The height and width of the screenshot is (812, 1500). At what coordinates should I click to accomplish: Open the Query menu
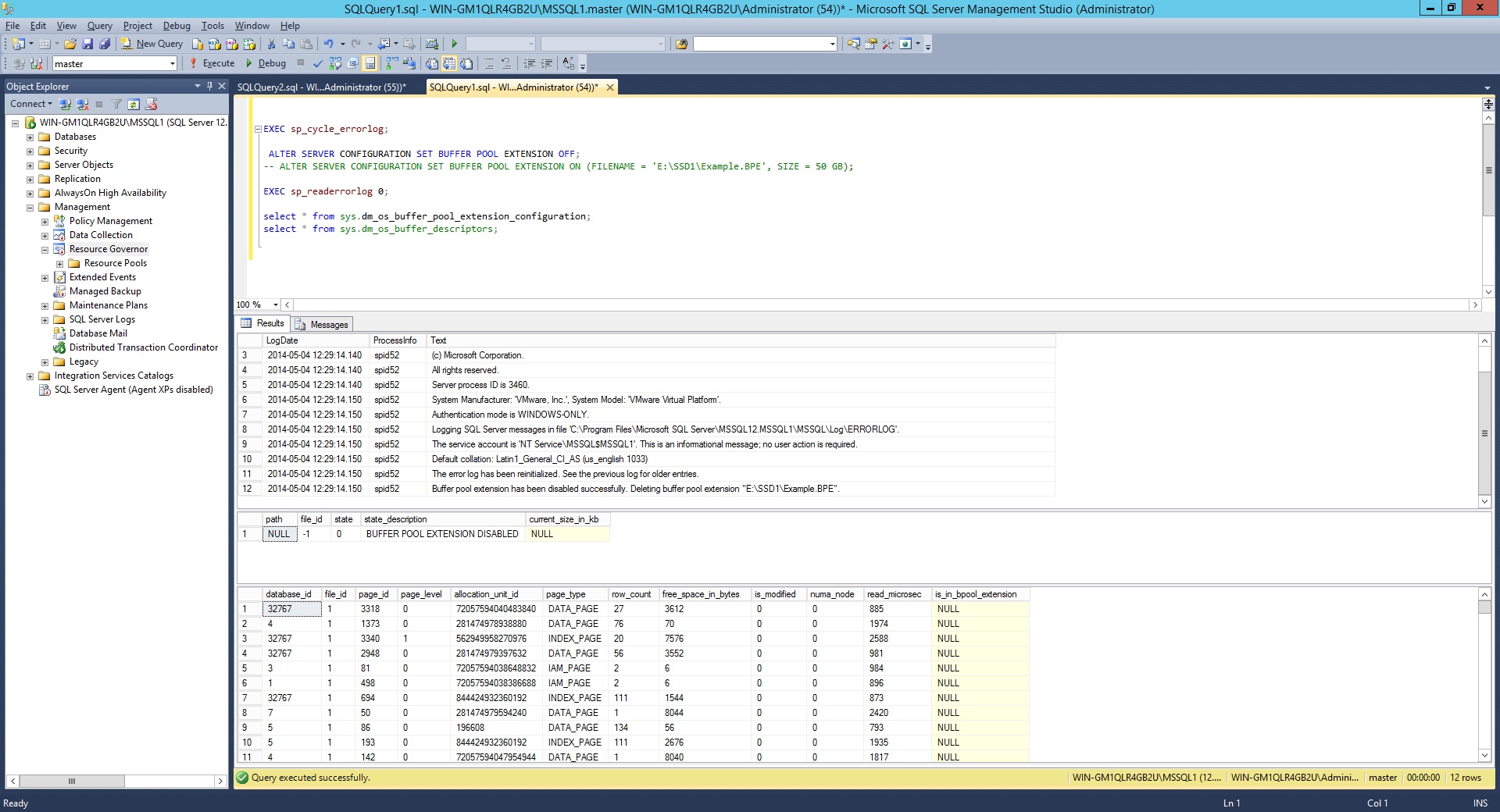point(99,26)
